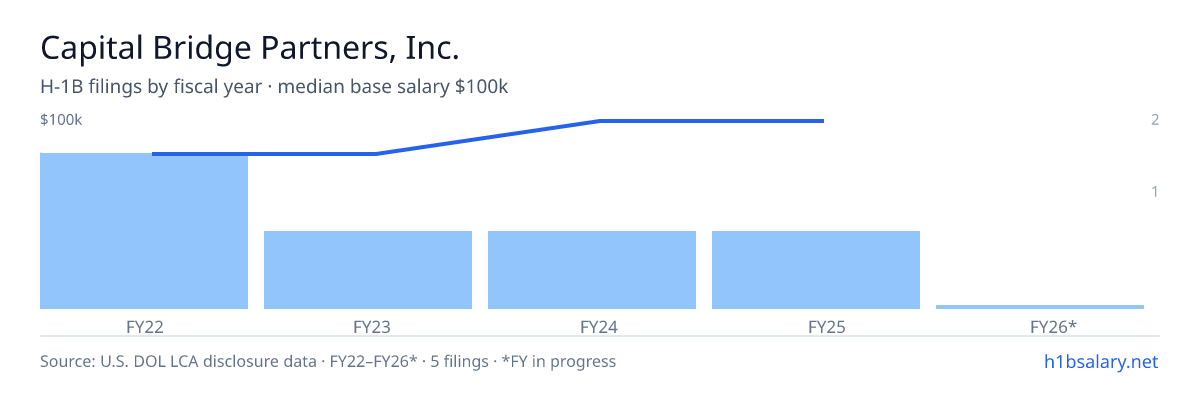This screenshot has width=1200, height=400.
Task: Click the Capital Bridge Partners, Inc. title
Action: [250, 49]
